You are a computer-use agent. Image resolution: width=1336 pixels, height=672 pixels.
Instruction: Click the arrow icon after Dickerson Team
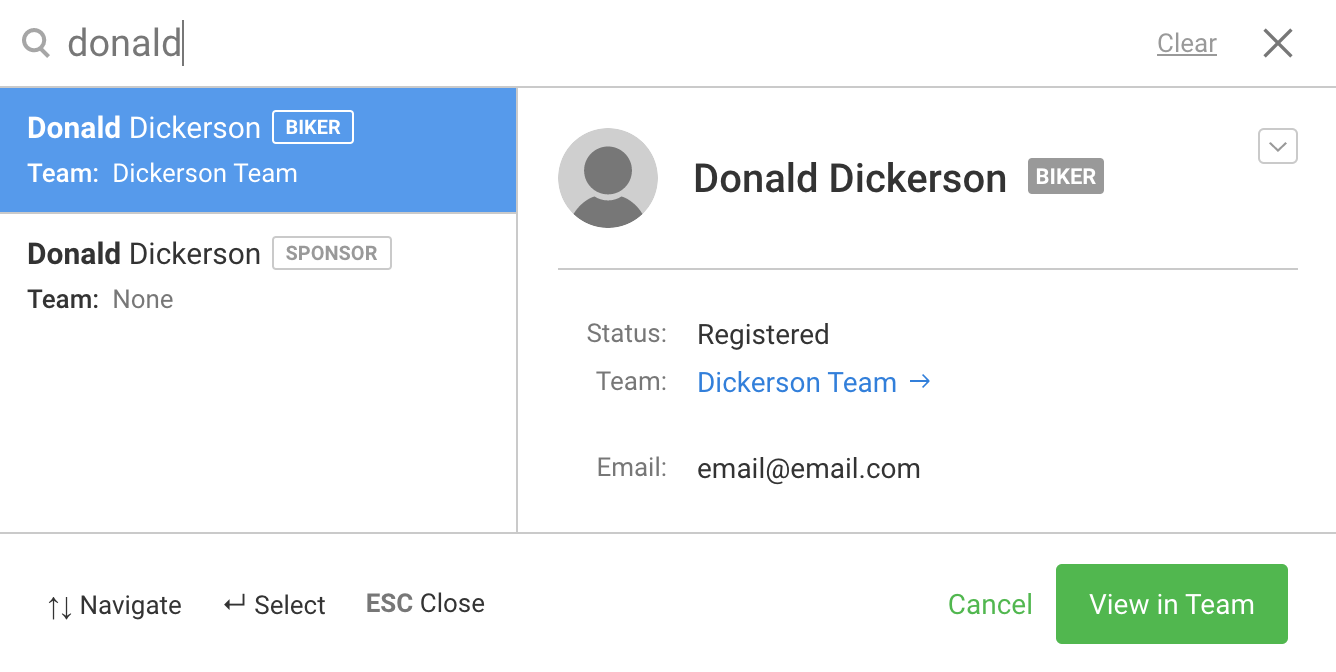[x=920, y=381]
